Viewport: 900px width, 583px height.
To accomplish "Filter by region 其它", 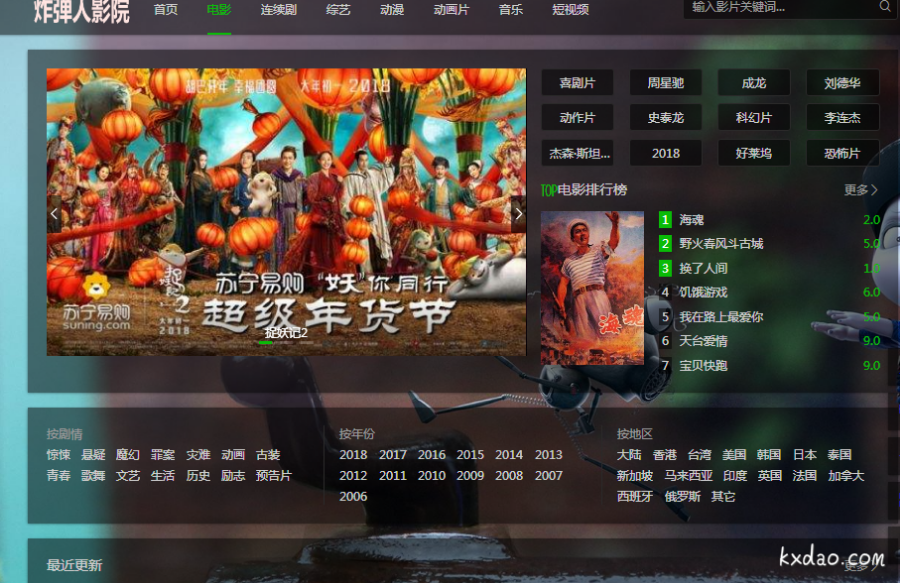I will click(723, 496).
